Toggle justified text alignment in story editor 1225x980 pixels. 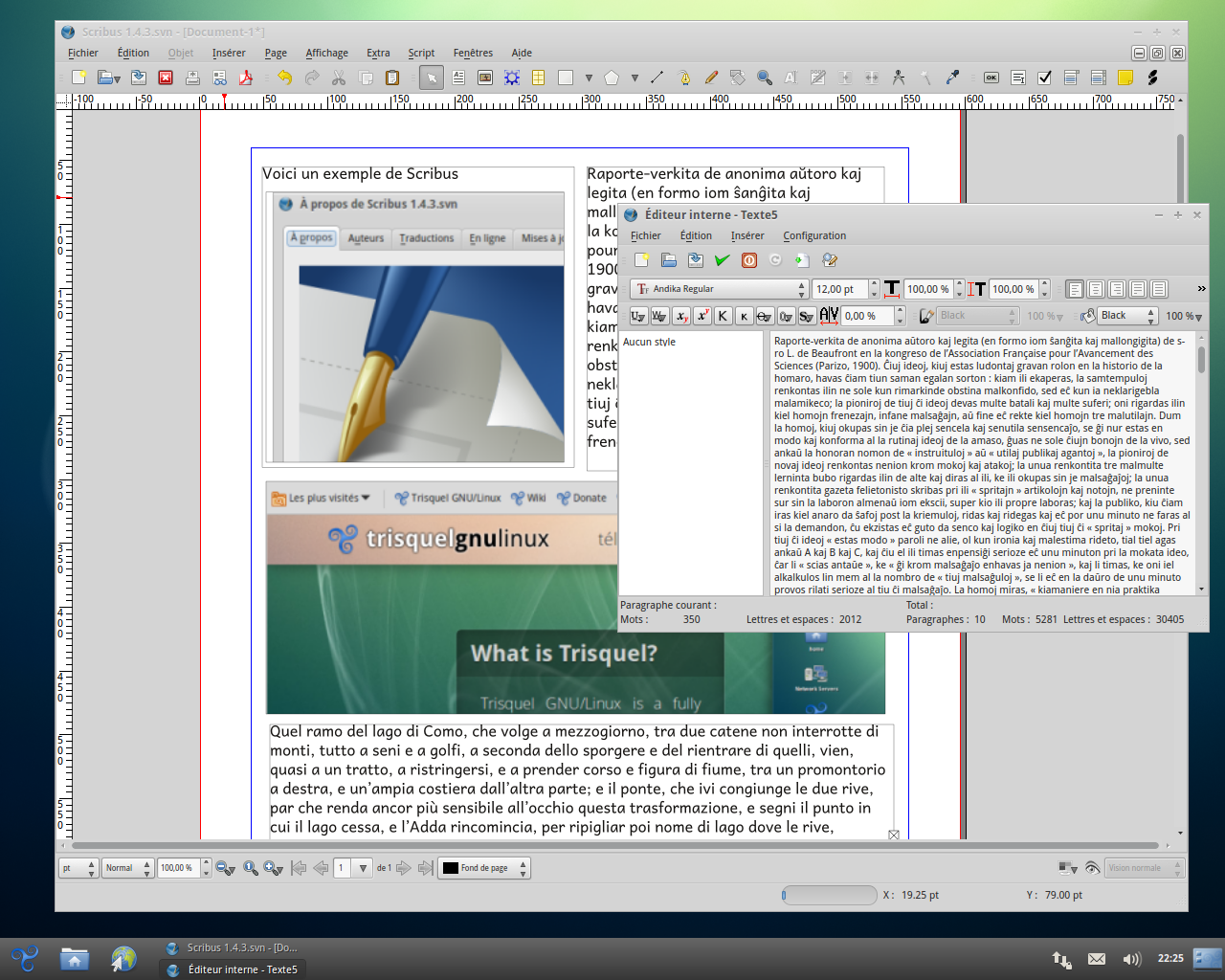pos(1138,288)
